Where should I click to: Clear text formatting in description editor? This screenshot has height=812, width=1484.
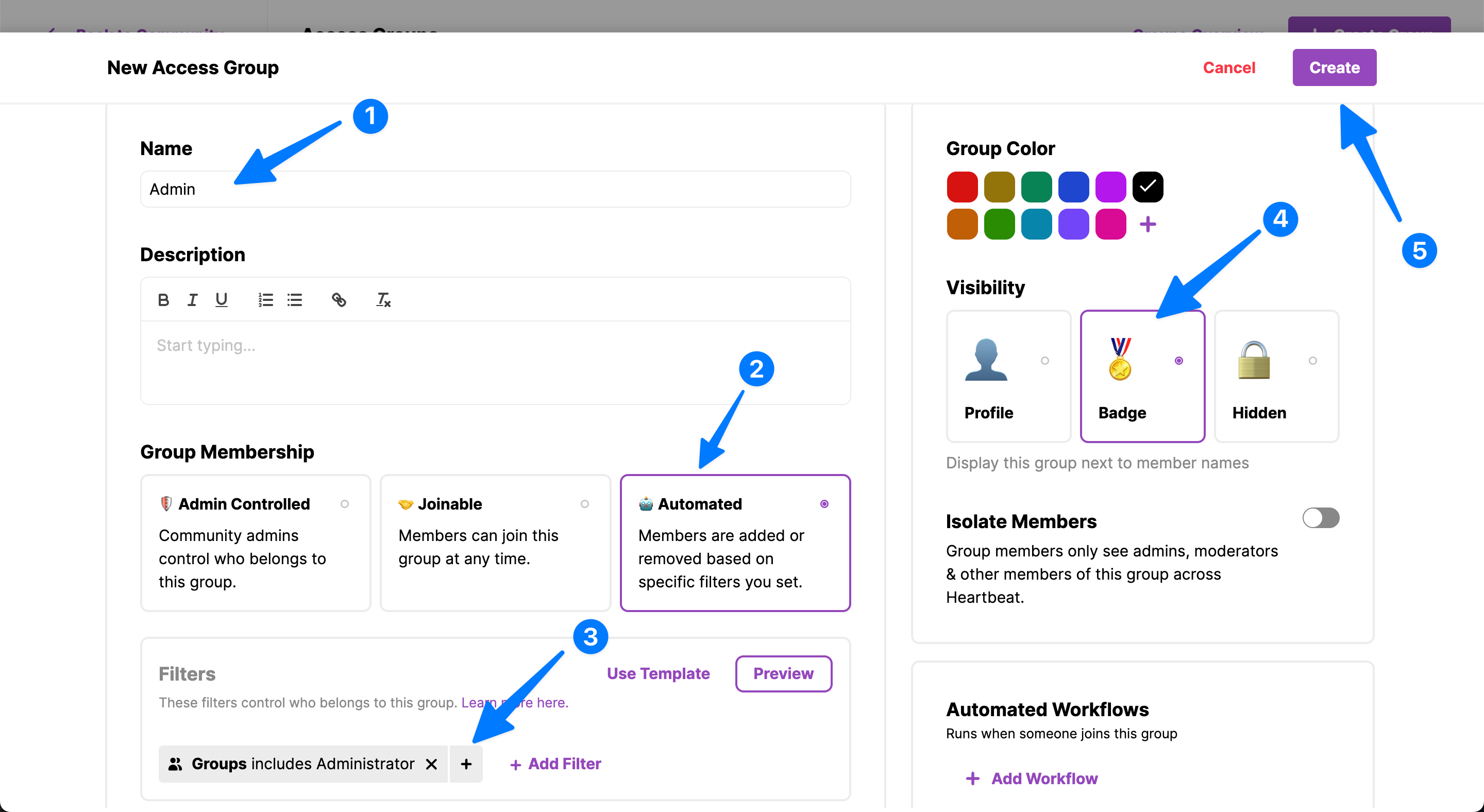click(x=383, y=300)
